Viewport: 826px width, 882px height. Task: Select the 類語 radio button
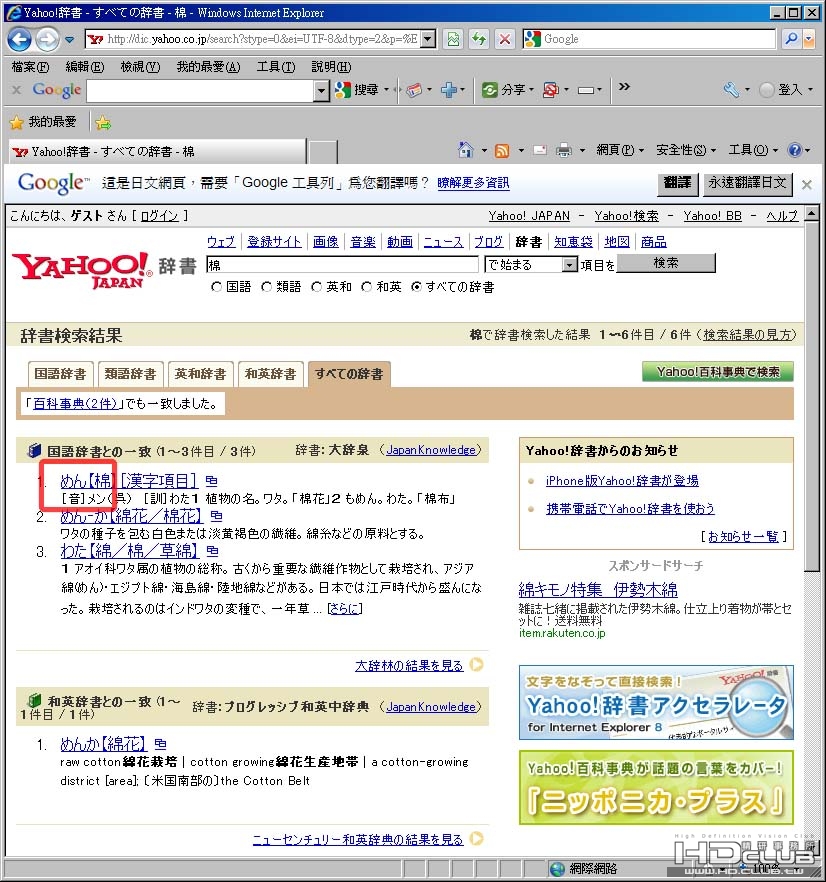point(267,287)
